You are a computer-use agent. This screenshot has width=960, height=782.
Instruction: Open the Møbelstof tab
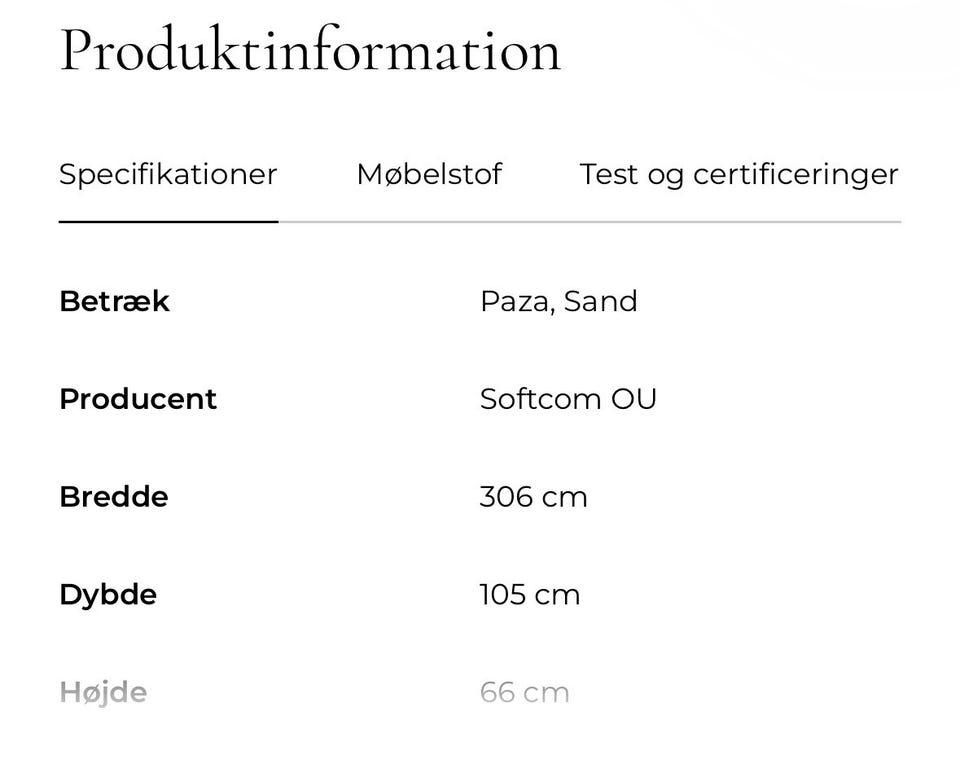tap(429, 175)
